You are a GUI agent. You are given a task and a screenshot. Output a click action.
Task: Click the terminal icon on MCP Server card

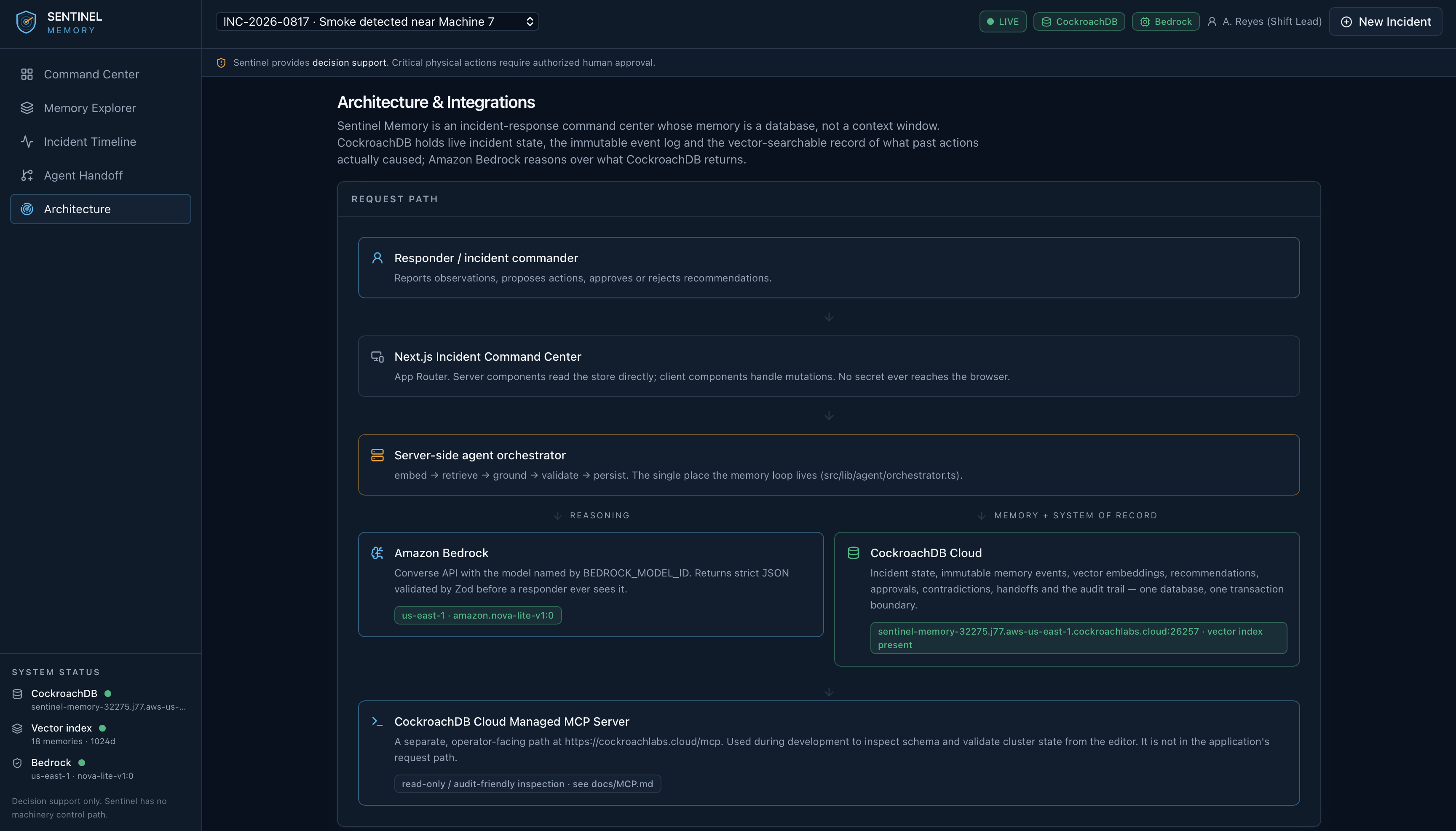(377, 721)
